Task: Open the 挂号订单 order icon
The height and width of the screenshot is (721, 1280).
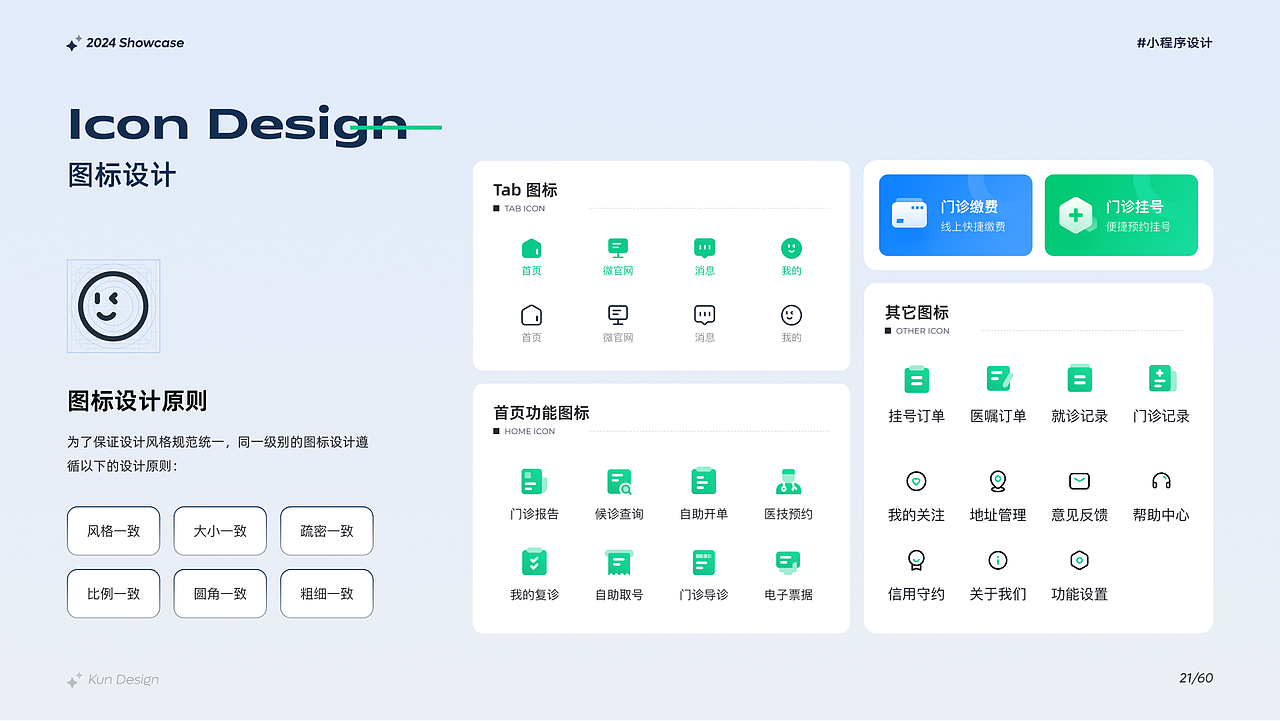Action: [917, 379]
